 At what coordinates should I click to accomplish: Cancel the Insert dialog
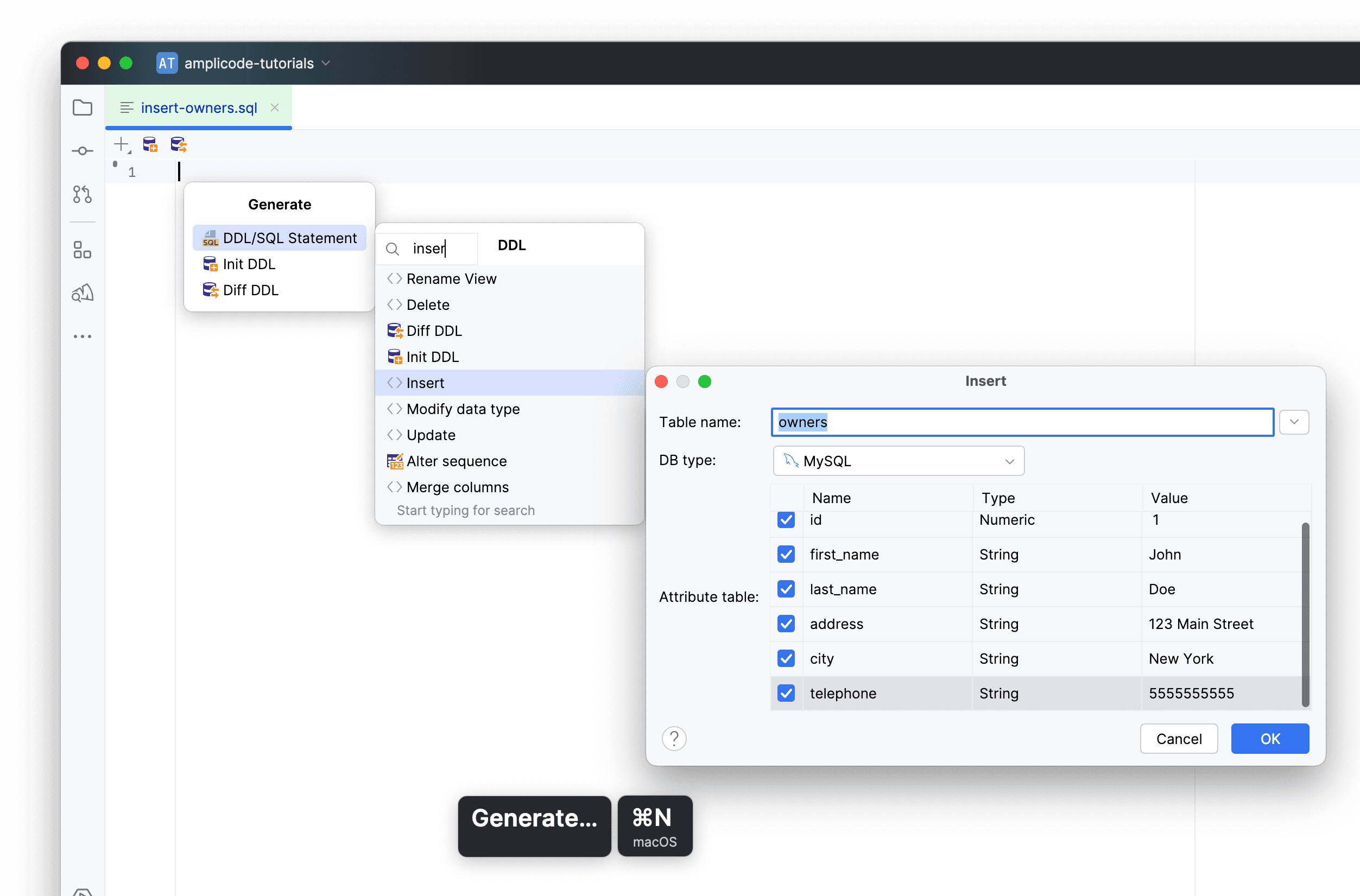[x=1179, y=738]
